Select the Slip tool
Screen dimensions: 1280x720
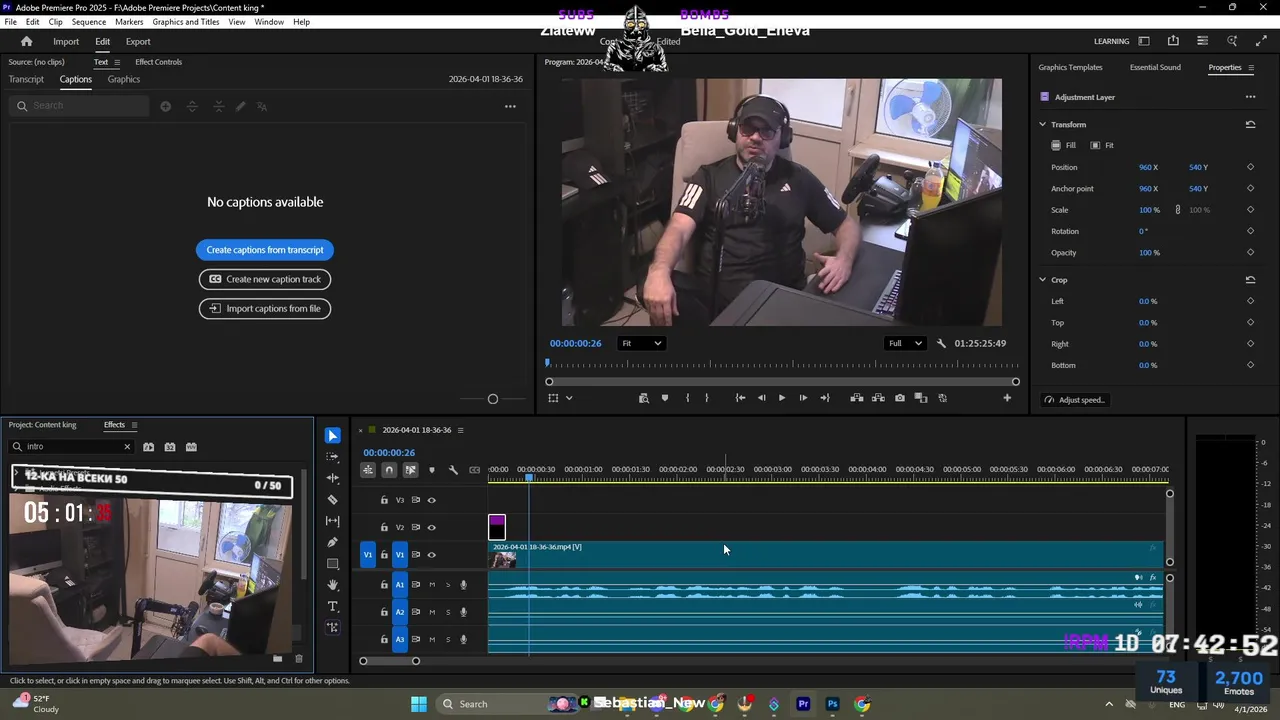click(x=332, y=521)
